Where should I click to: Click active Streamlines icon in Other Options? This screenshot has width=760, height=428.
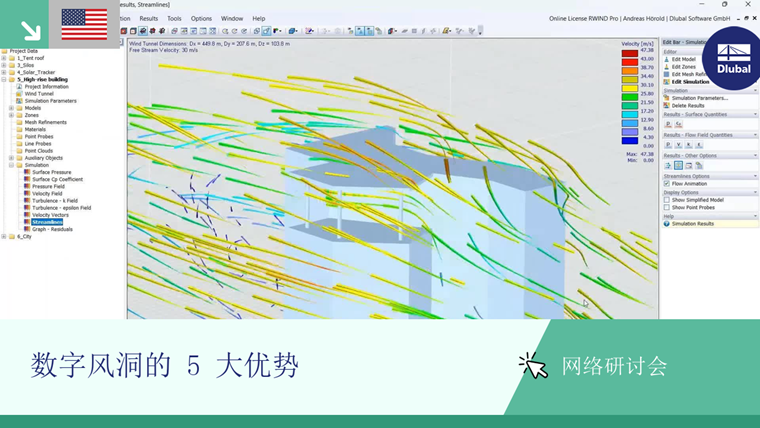(x=679, y=166)
